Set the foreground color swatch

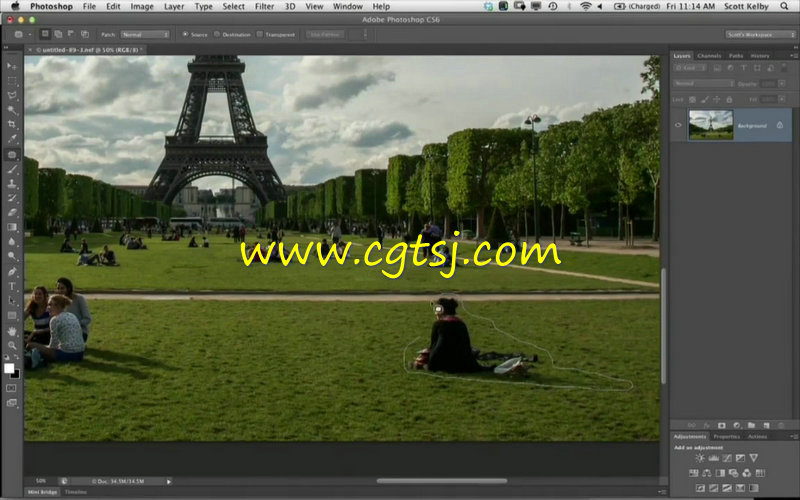9,368
